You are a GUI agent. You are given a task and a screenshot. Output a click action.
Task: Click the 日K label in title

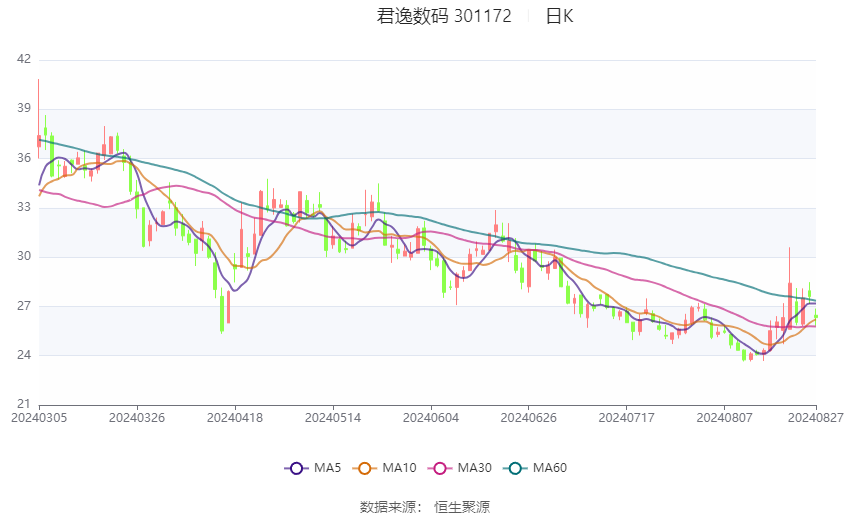559,16
